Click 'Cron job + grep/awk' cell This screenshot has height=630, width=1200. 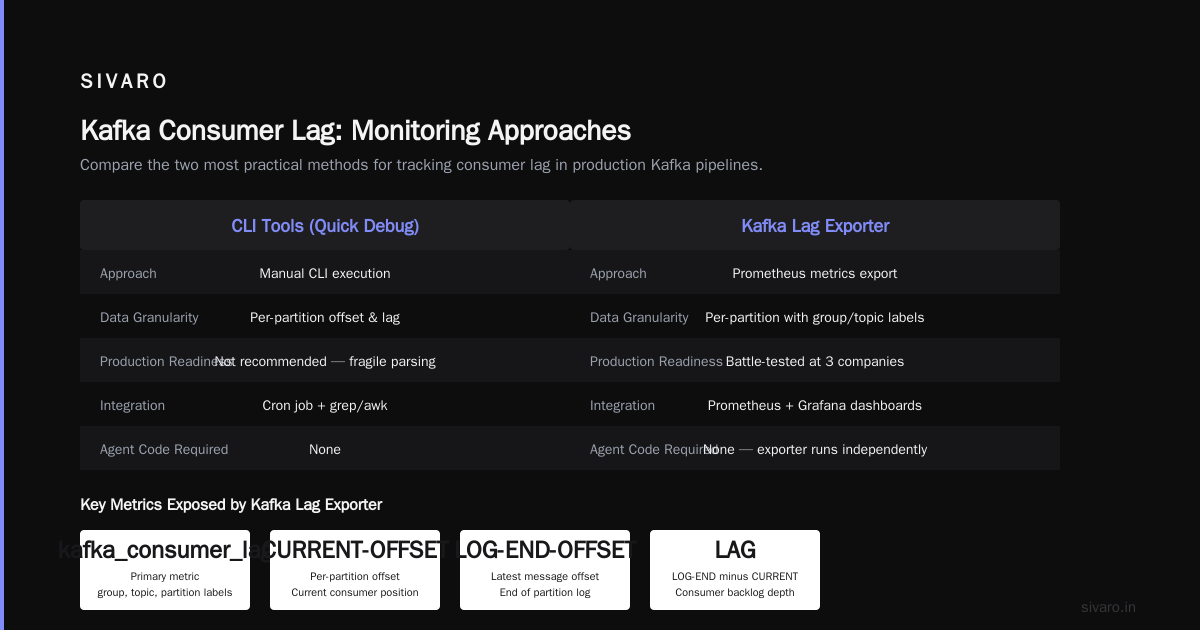[325, 406]
